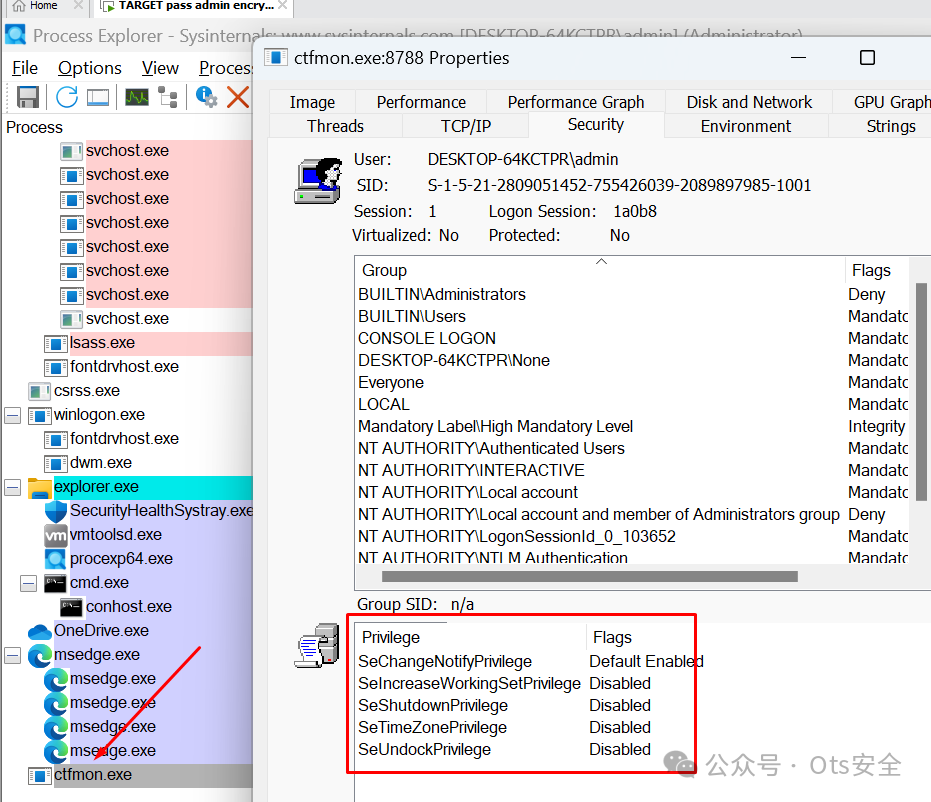Viewport: 931px width, 802px height.
Task: Click the ctfmon.exe process icon
Action: pyautogui.click(x=40, y=775)
